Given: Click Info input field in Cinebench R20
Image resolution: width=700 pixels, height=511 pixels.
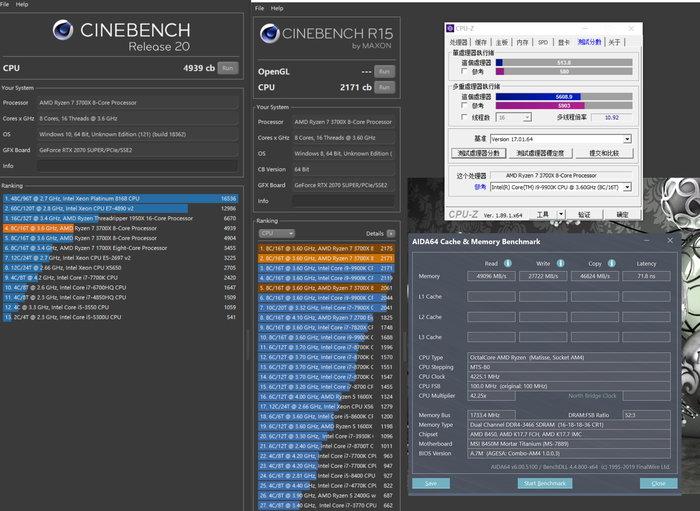Looking at the screenshot, I should tap(137, 166).
